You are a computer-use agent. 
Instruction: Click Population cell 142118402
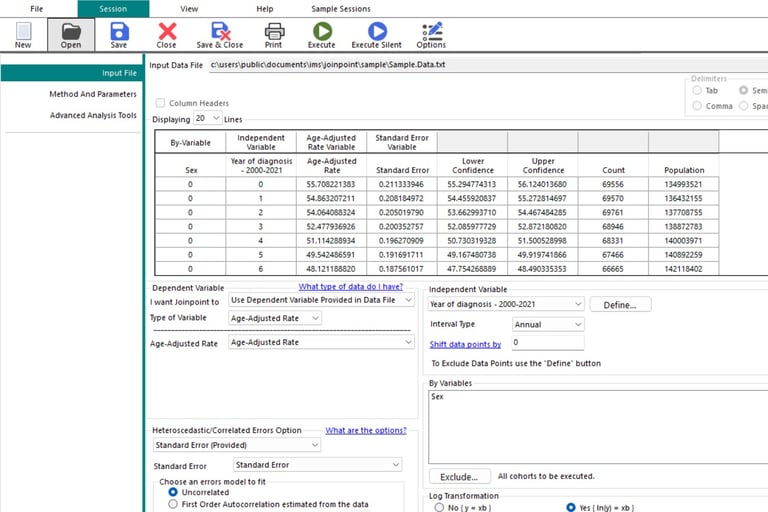pyautogui.click(x=684, y=269)
